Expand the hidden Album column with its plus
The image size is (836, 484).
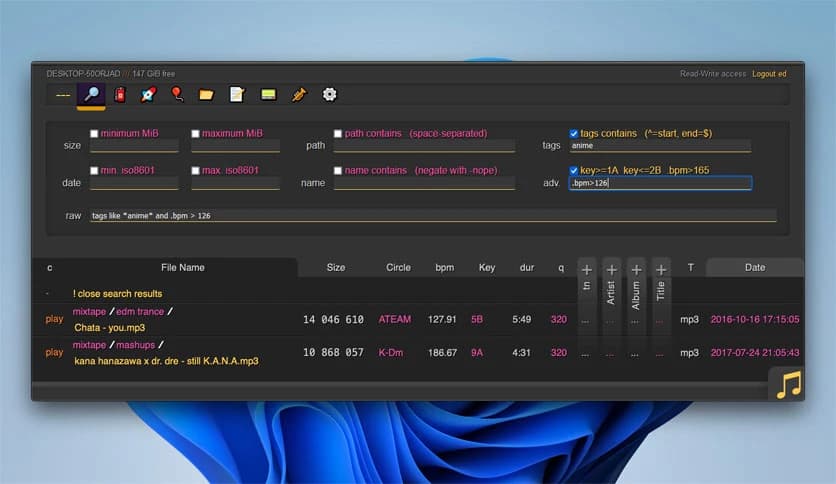[x=636, y=270]
